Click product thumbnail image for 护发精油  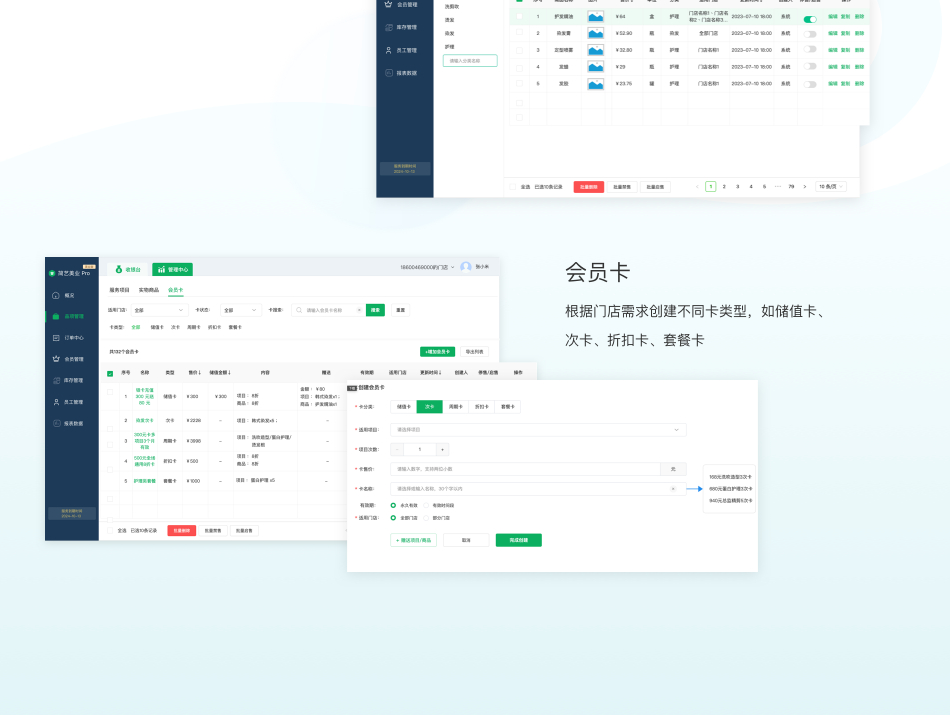[x=596, y=17]
